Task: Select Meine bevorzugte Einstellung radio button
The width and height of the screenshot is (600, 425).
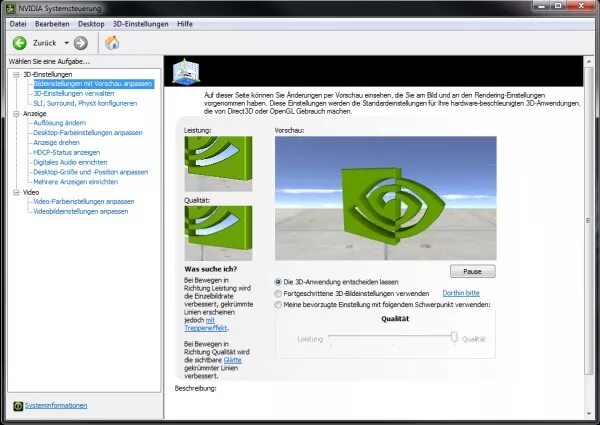Action: pos(278,305)
